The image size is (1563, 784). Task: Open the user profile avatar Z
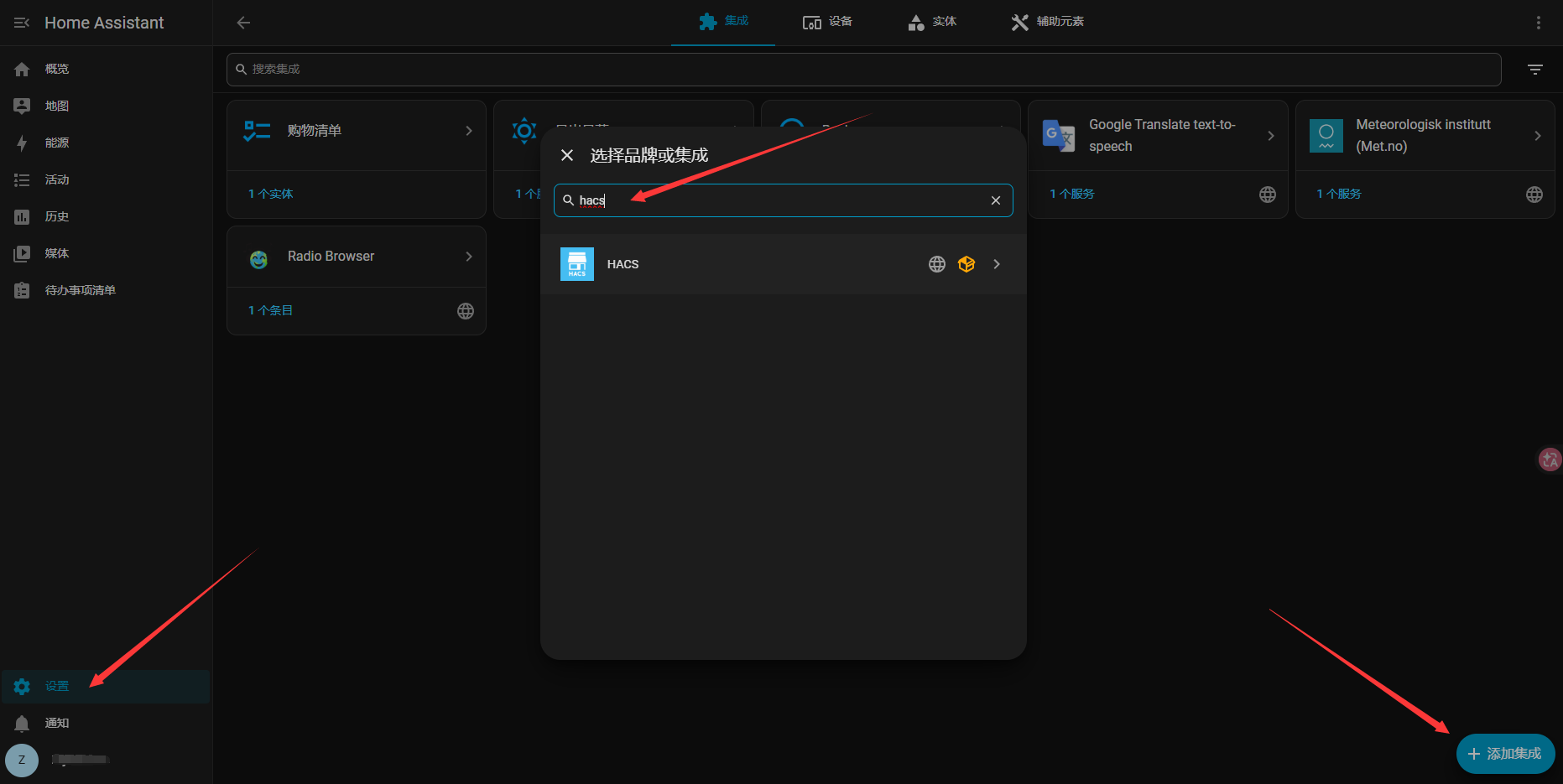[x=22, y=760]
